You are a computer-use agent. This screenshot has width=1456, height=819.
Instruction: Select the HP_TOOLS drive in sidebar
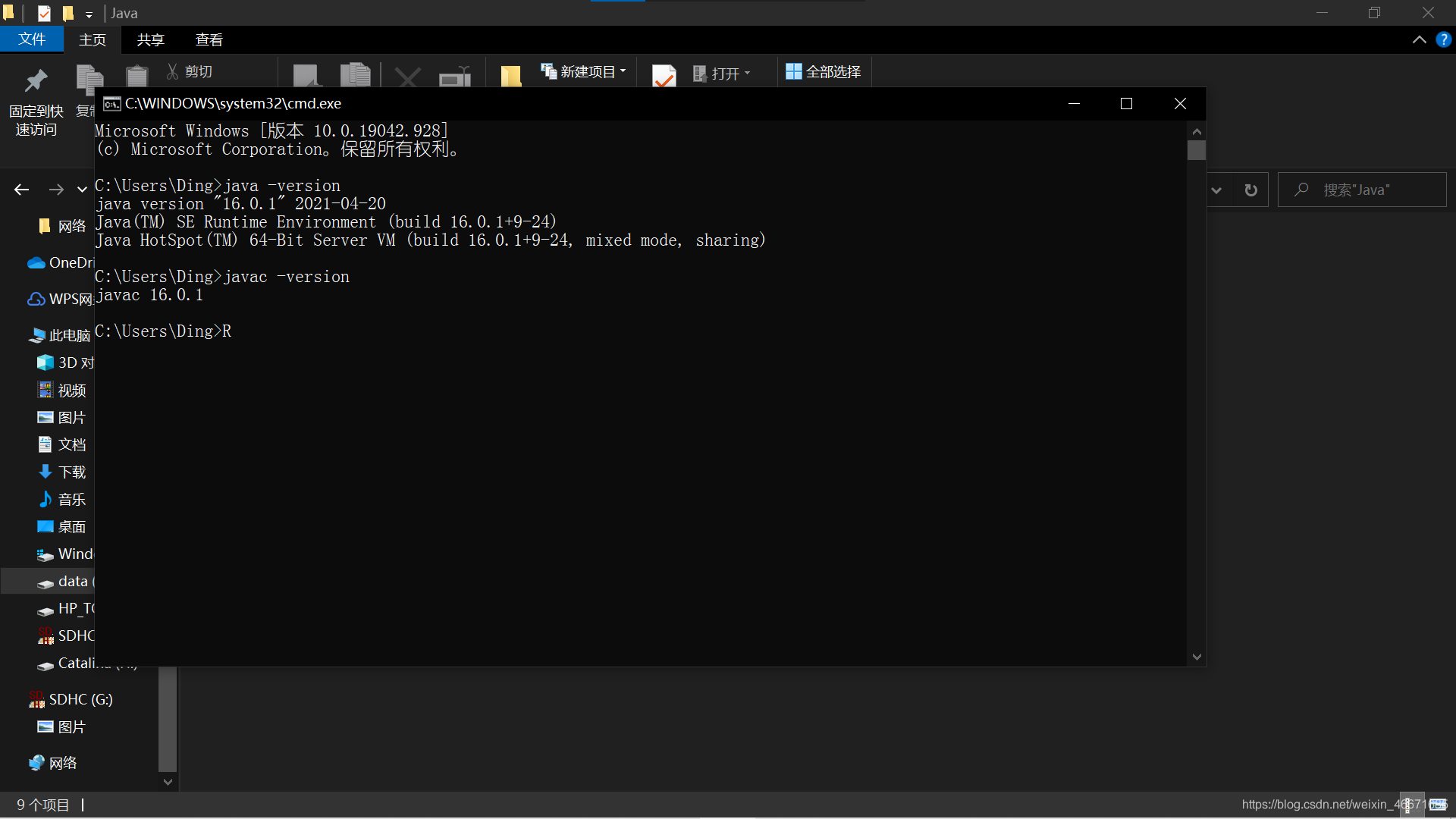pos(65,608)
